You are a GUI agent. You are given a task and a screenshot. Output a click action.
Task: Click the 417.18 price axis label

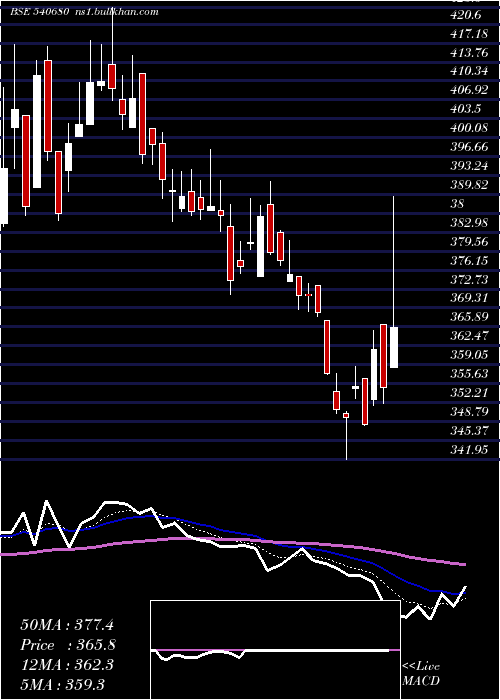tap(468, 34)
